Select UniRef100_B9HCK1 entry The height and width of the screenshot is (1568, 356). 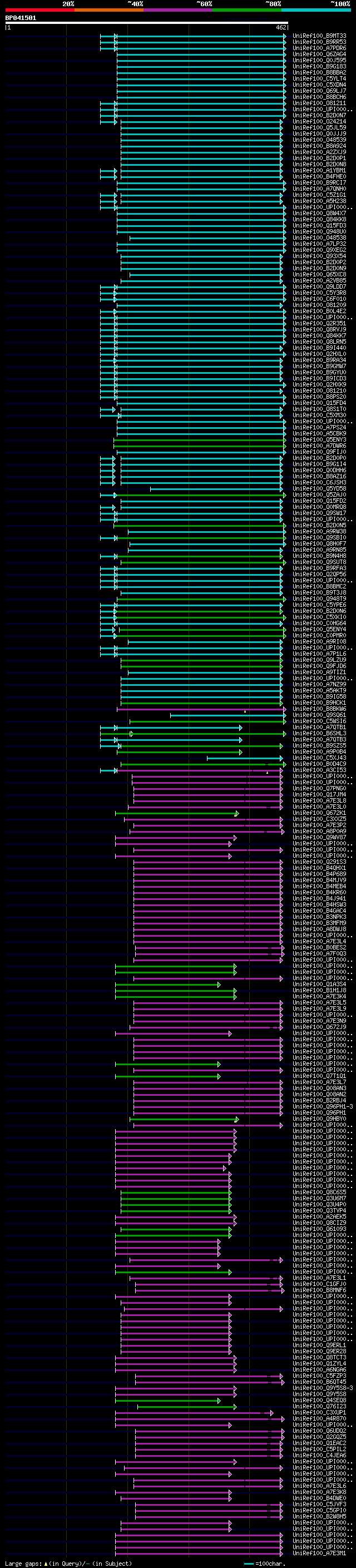click(319, 703)
